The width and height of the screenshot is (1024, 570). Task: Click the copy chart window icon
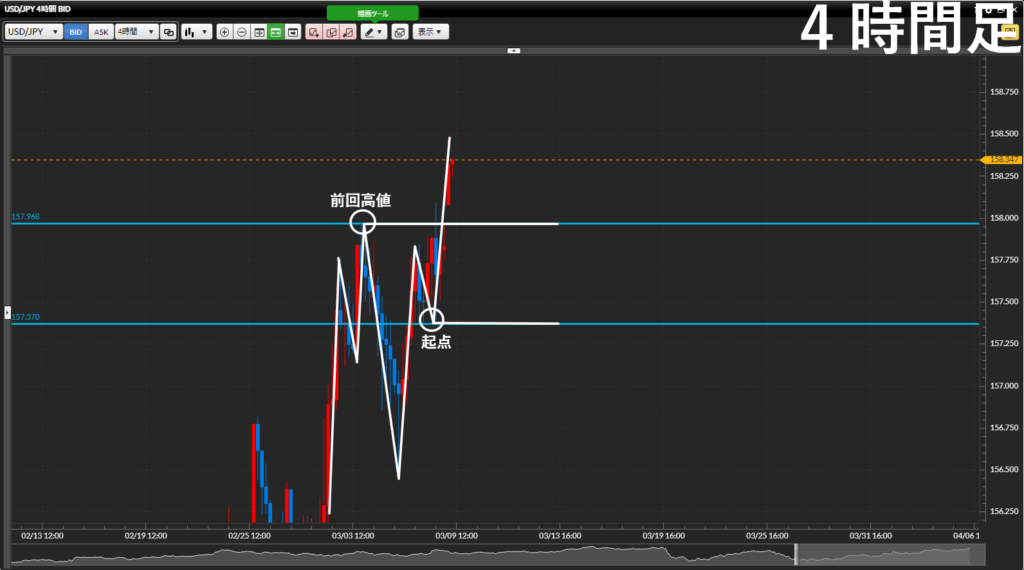(x=400, y=32)
